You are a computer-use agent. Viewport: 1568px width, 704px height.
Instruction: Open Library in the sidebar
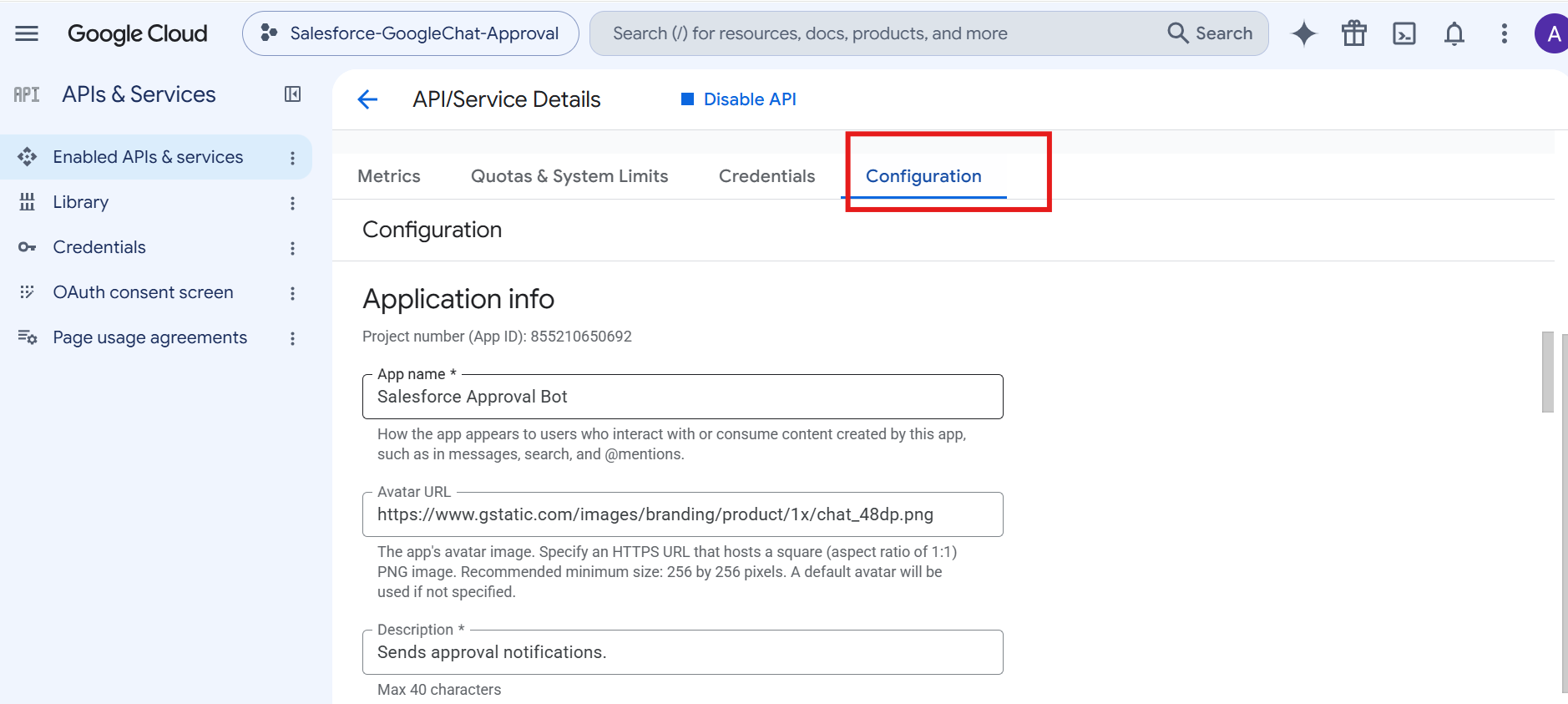(x=81, y=202)
